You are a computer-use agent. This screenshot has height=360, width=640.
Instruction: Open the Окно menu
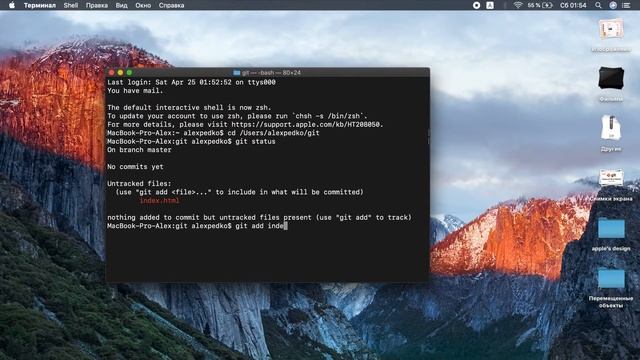tap(143, 5)
